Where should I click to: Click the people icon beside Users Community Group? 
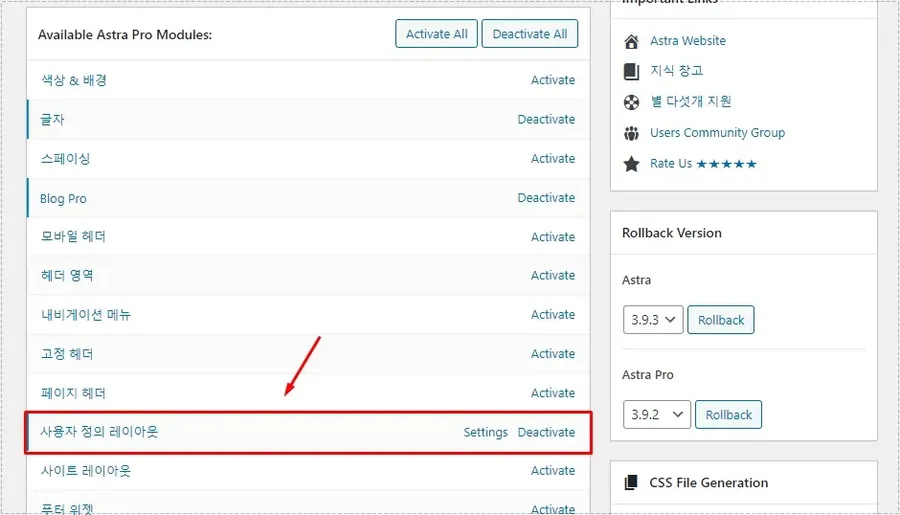pos(631,133)
